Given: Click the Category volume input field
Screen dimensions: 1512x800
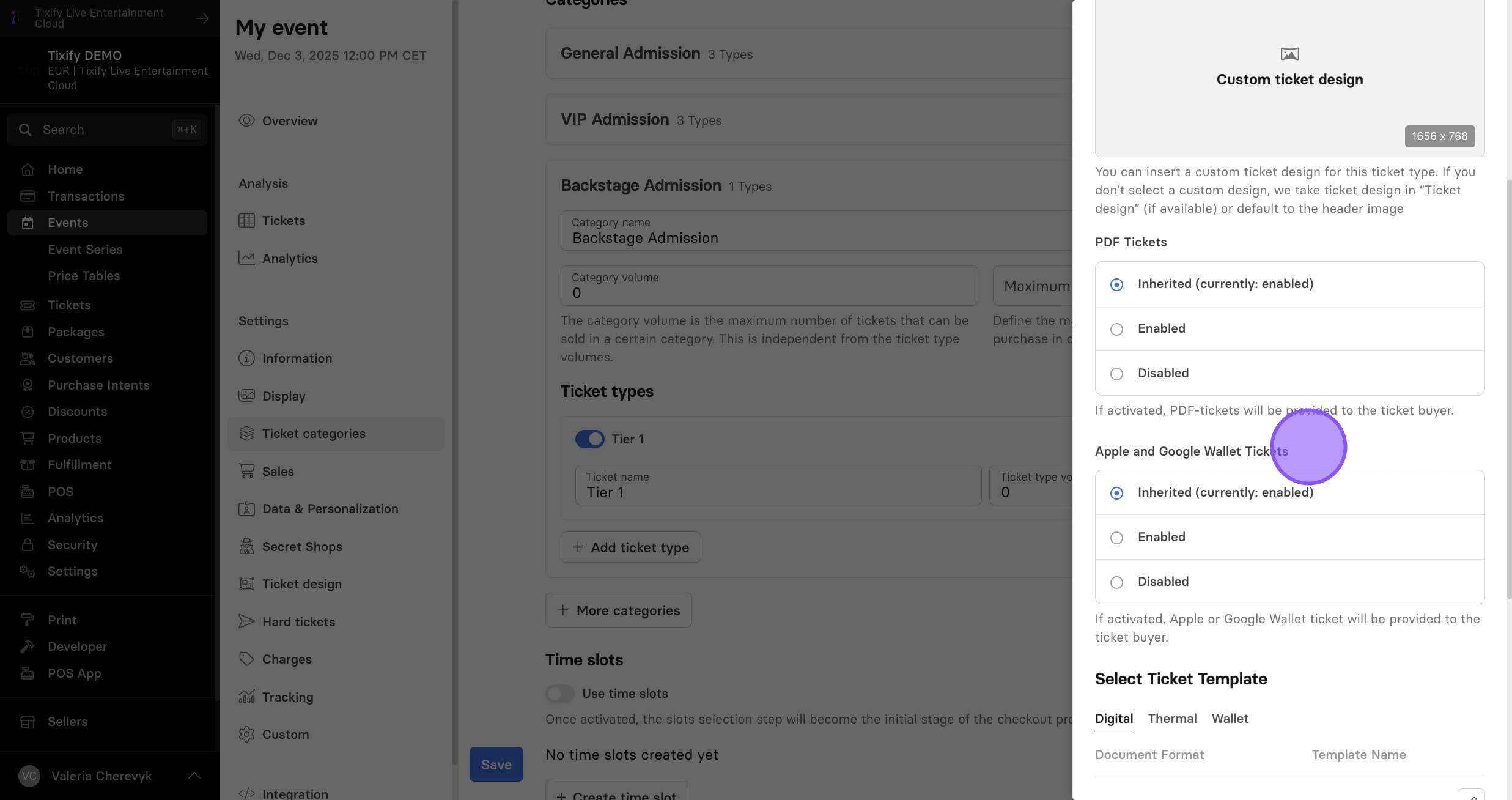Looking at the screenshot, I should point(769,286).
